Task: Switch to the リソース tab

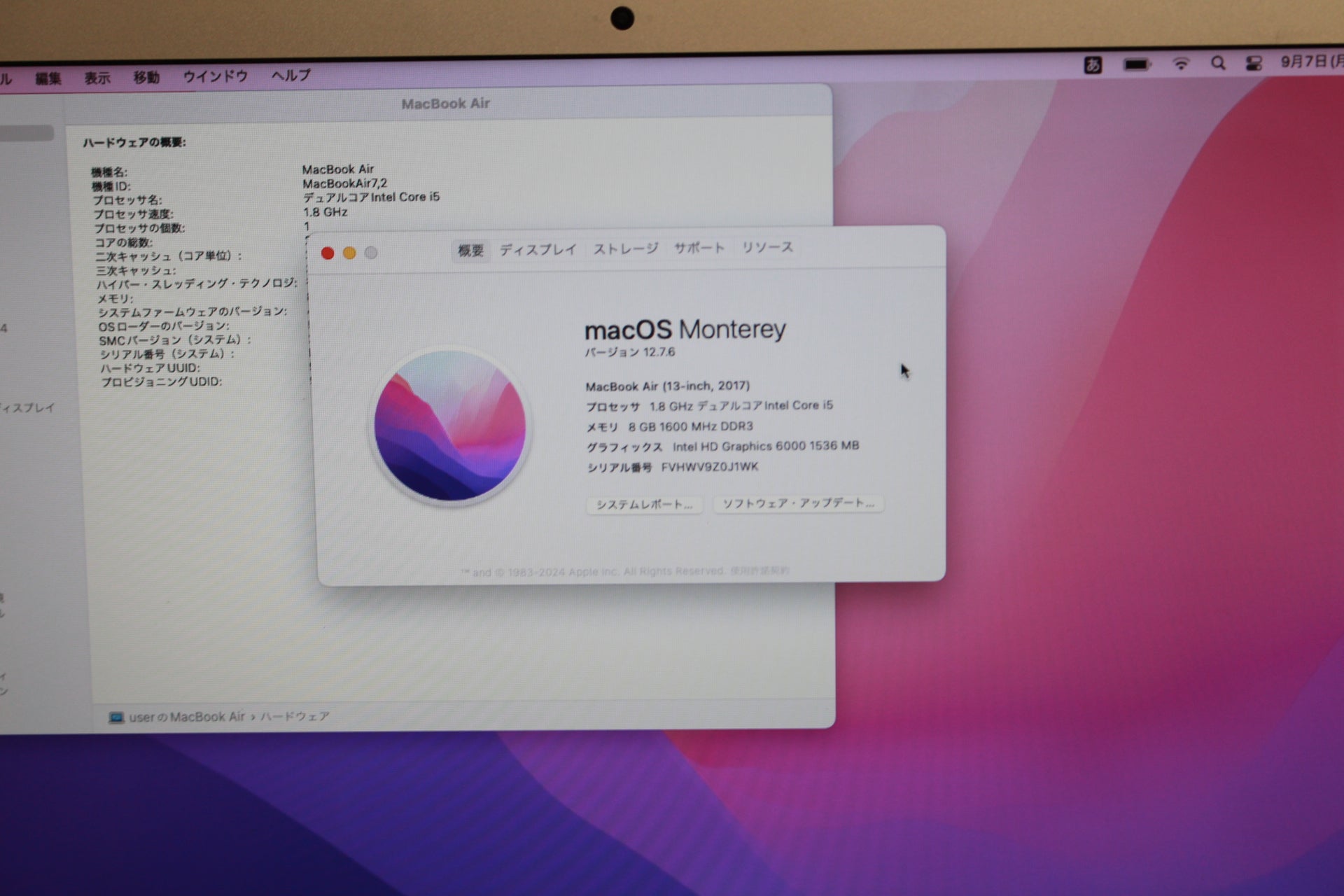Action: (767, 247)
